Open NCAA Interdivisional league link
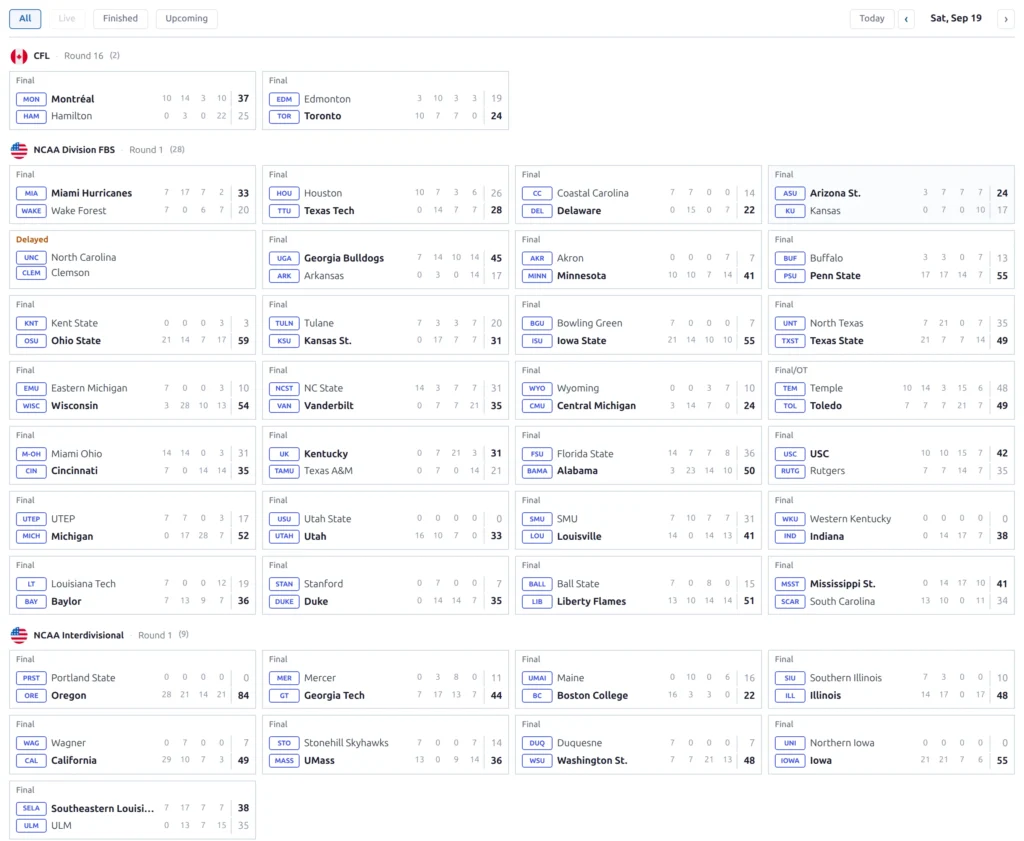Viewport: 1024px width, 841px height. (78, 635)
